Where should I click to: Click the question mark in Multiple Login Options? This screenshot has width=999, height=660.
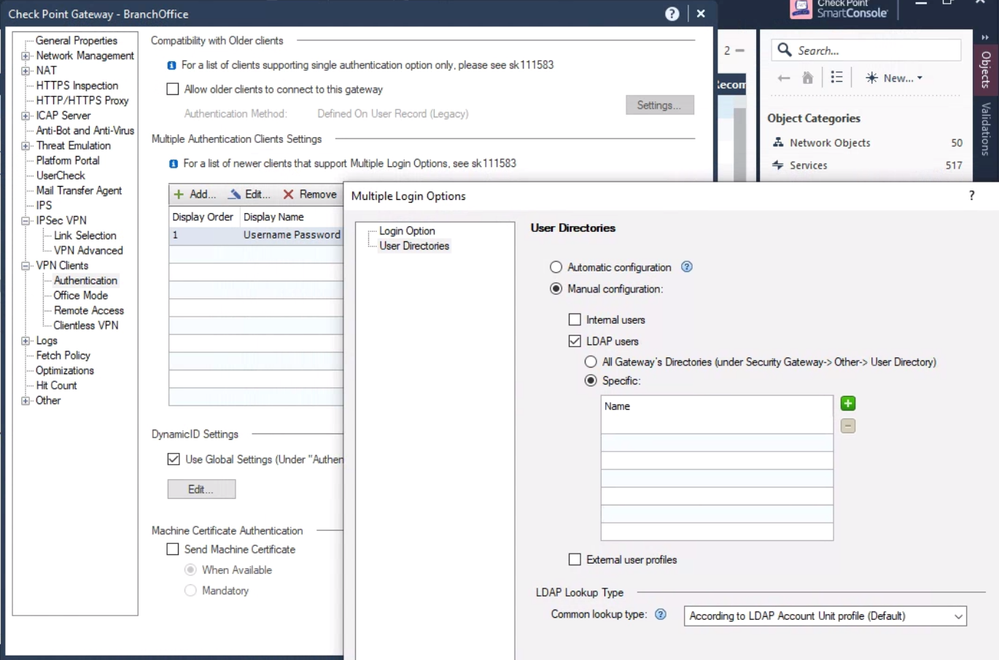click(972, 196)
